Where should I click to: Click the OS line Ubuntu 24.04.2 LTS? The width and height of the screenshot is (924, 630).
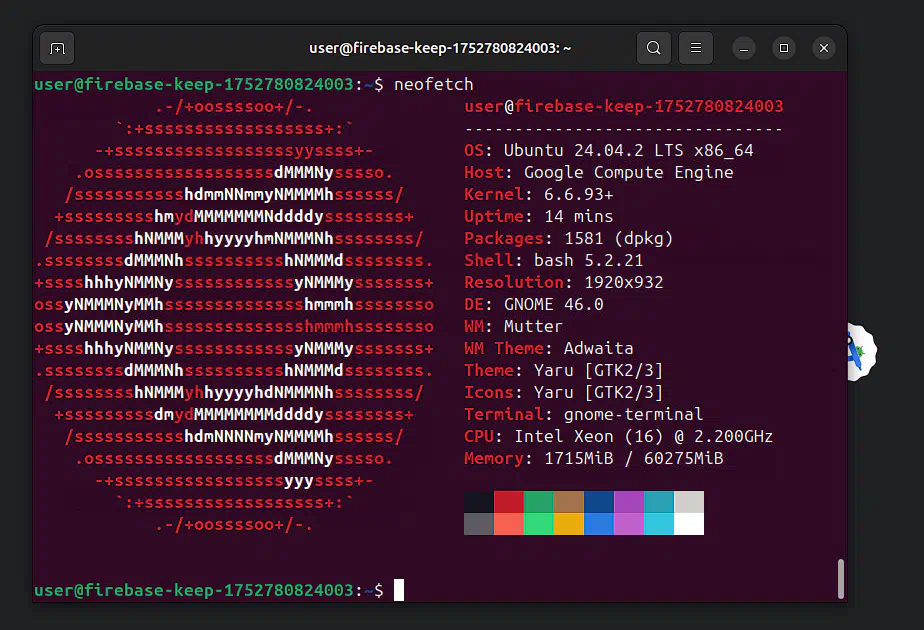click(609, 150)
